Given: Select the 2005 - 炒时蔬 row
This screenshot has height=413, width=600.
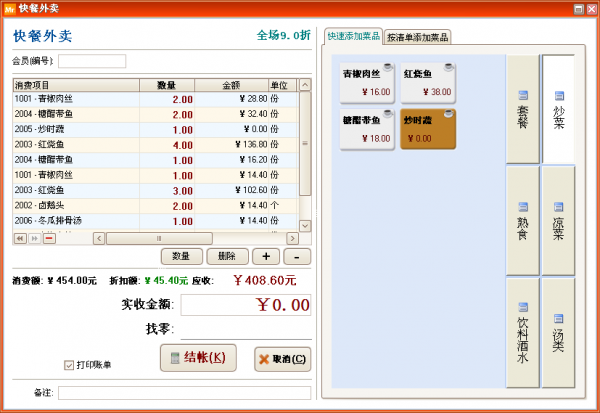Looking at the screenshot, I should (x=155, y=129).
